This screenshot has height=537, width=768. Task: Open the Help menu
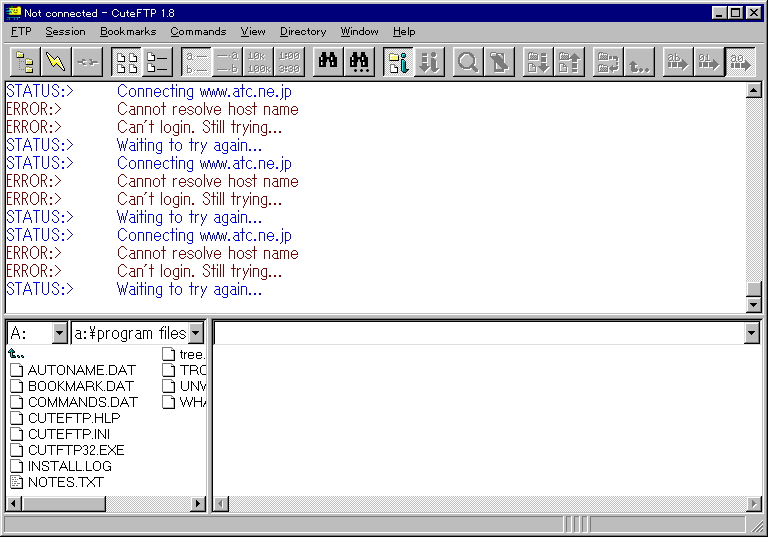[x=404, y=31]
